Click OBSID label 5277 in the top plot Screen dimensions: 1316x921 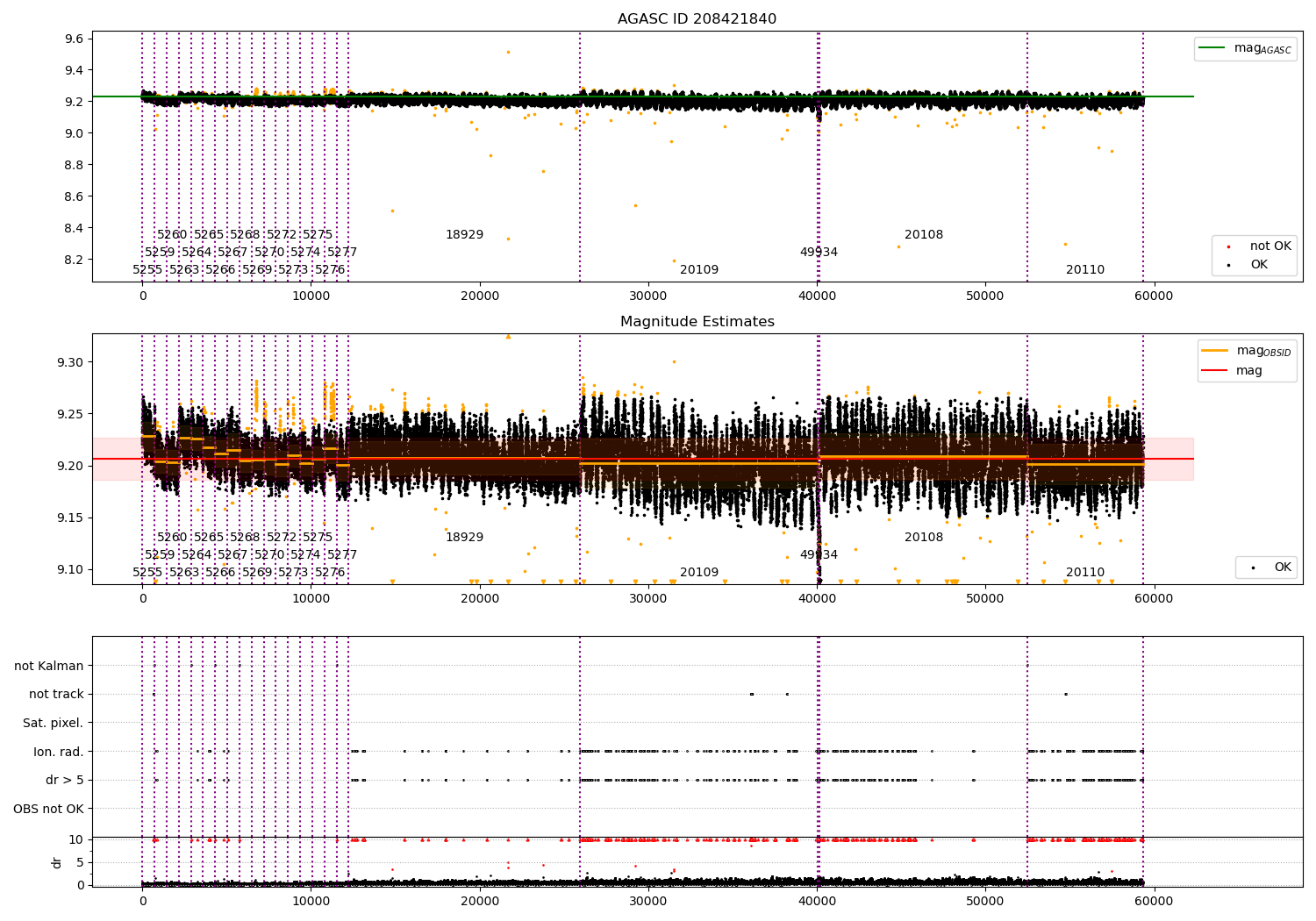[x=342, y=252]
